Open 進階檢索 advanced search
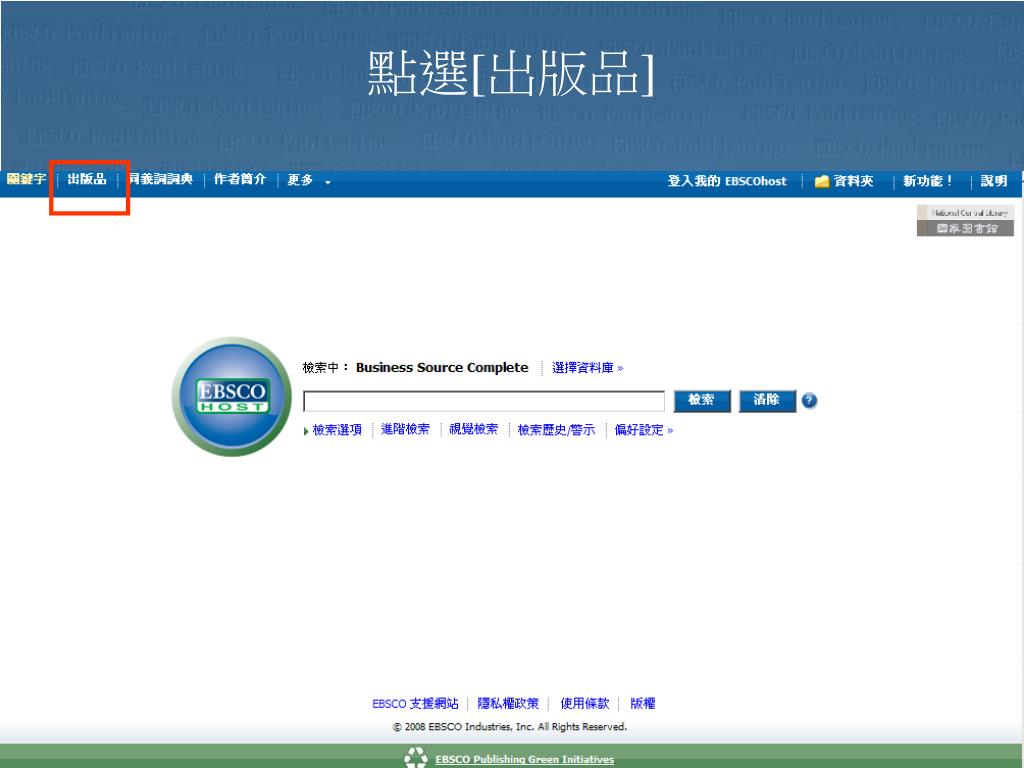Viewport: 1024px width, 768px height. coord(405,430)
